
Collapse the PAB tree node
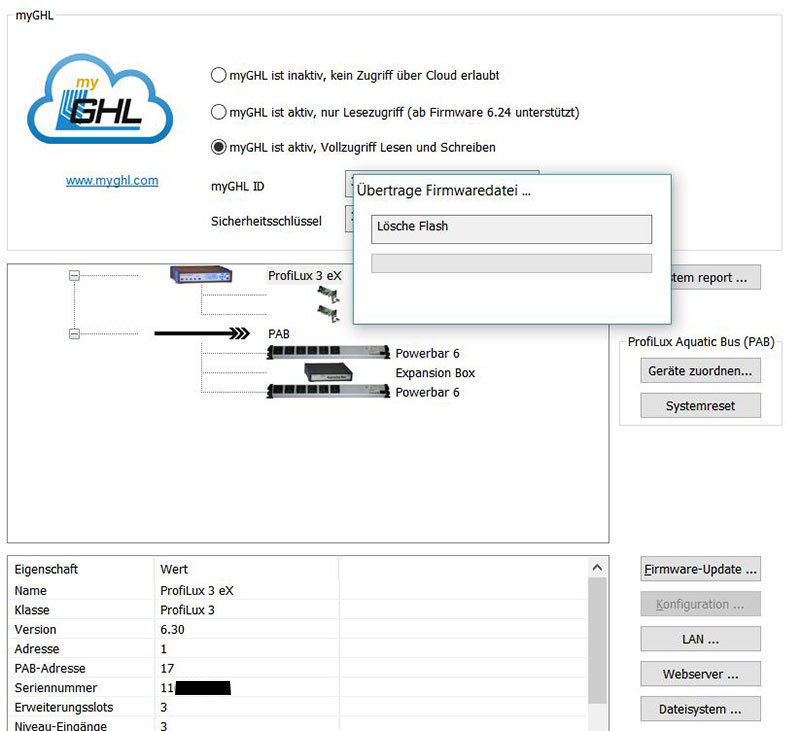(x=74, y=334)
